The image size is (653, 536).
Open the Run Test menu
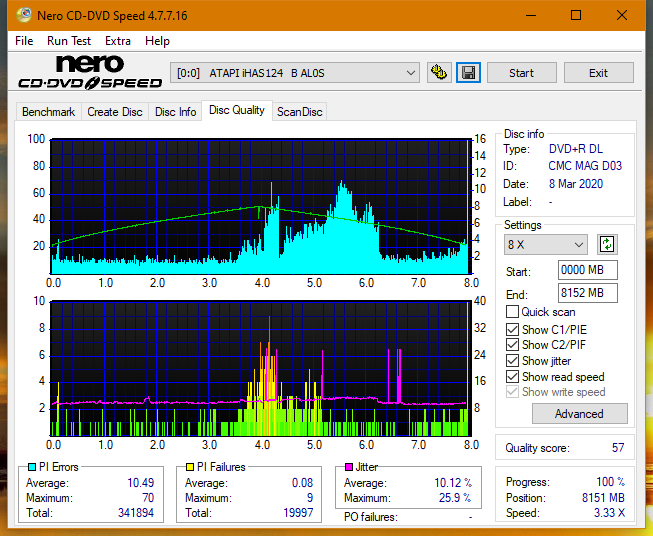[x=69, y=41]
